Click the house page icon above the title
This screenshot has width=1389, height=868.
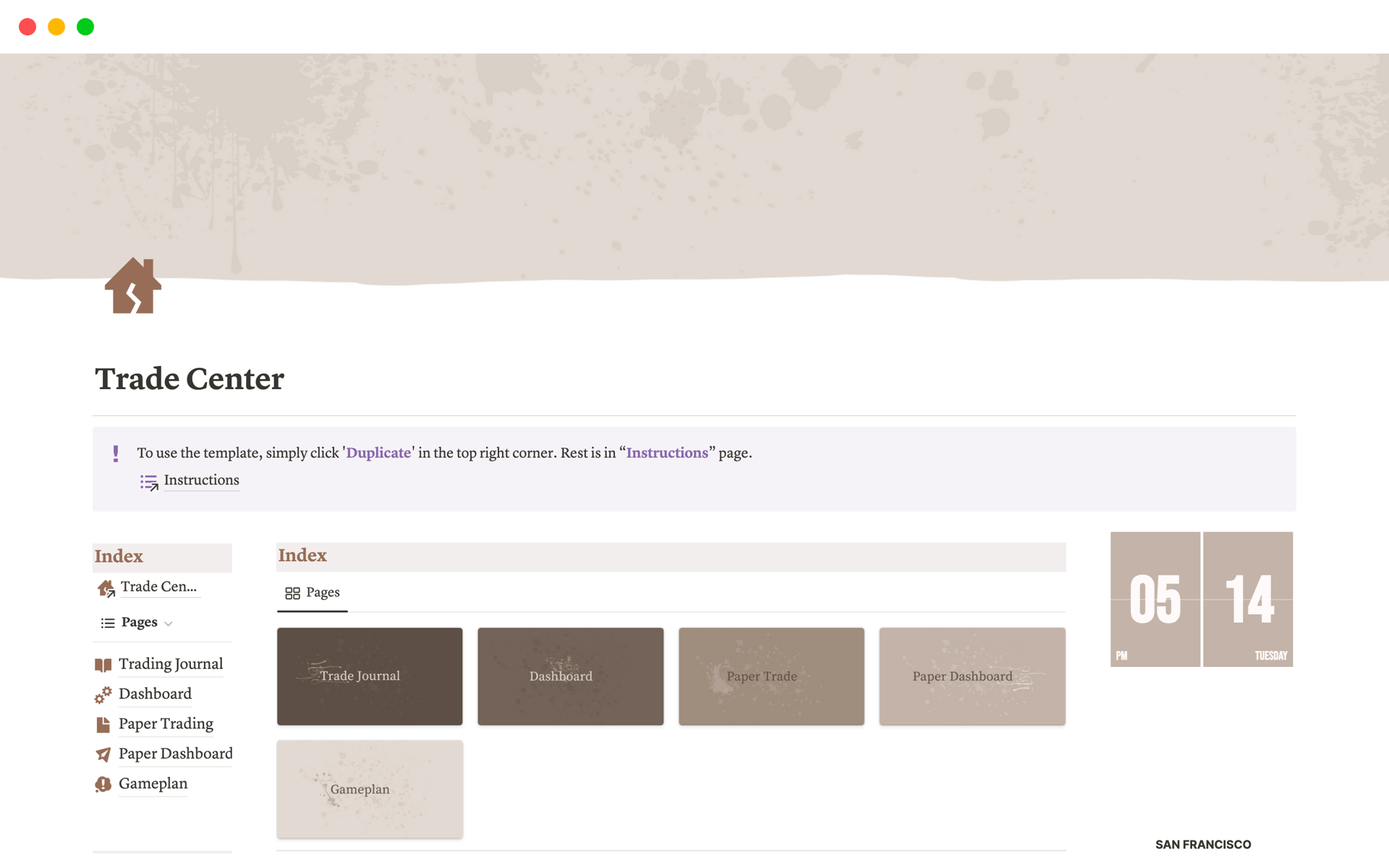click(x=133, y=286)
